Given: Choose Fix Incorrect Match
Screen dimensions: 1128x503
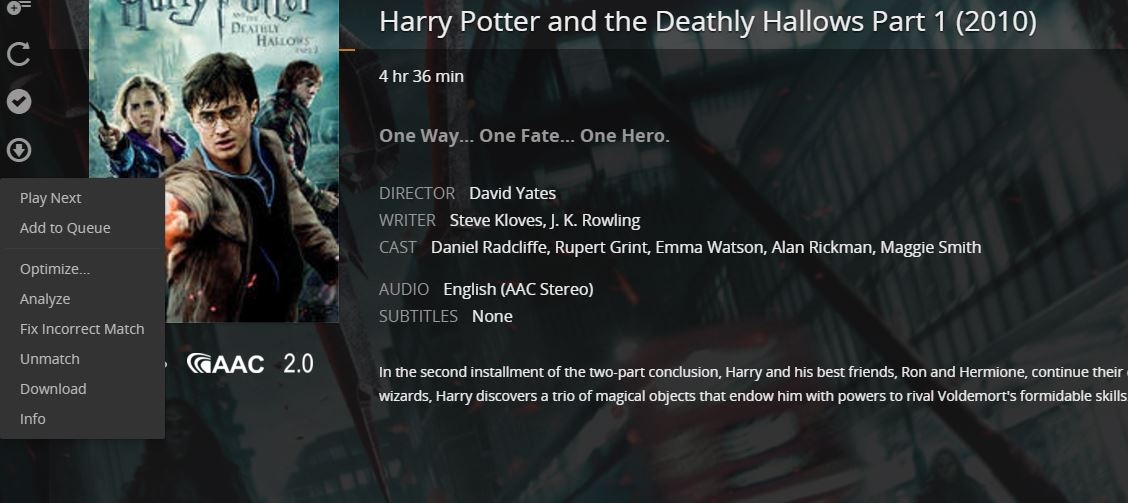Looking at the screenshot, I should pos(82,329).
